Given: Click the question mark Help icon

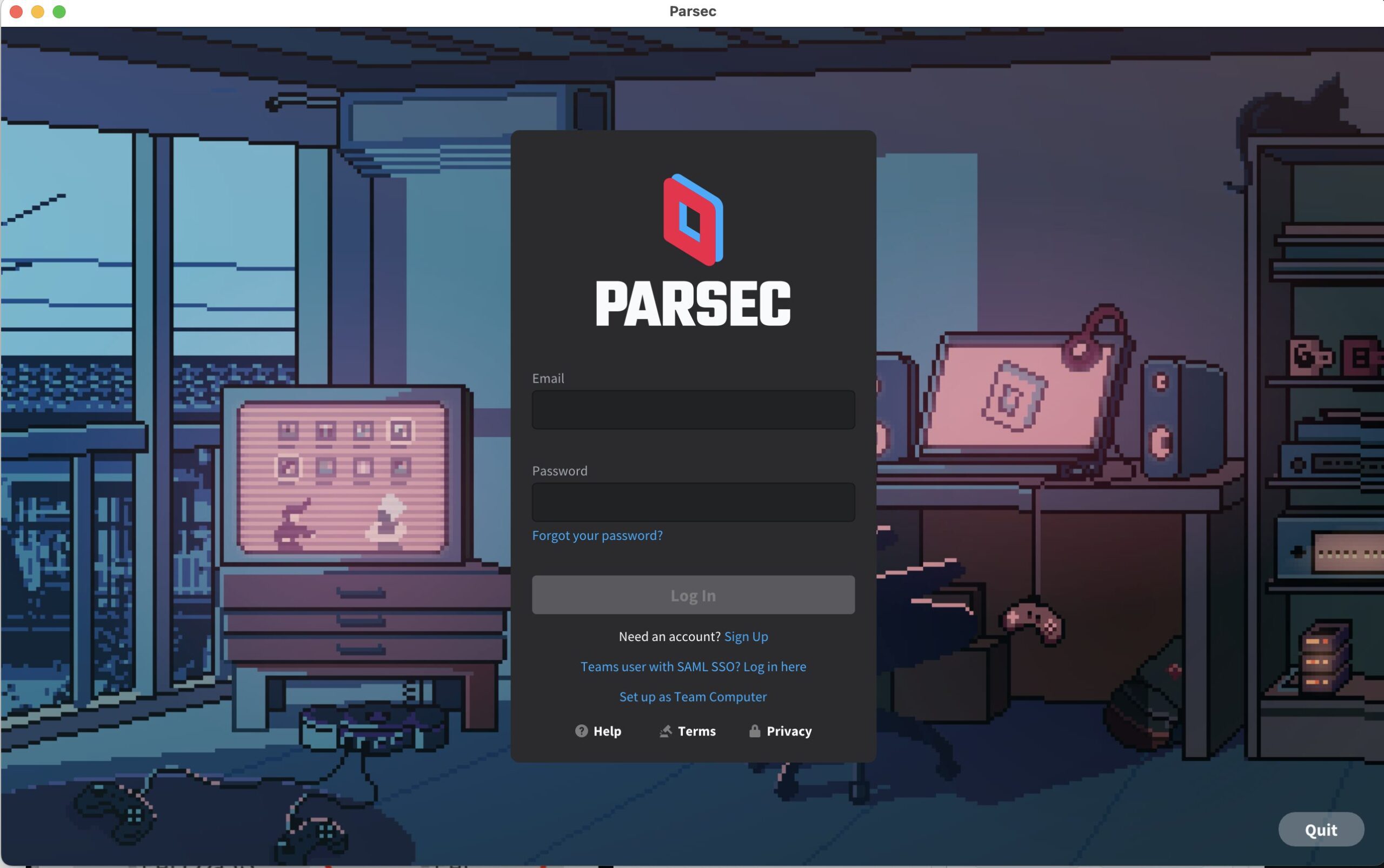Looking at the screenshot, I should click(581, 731).
